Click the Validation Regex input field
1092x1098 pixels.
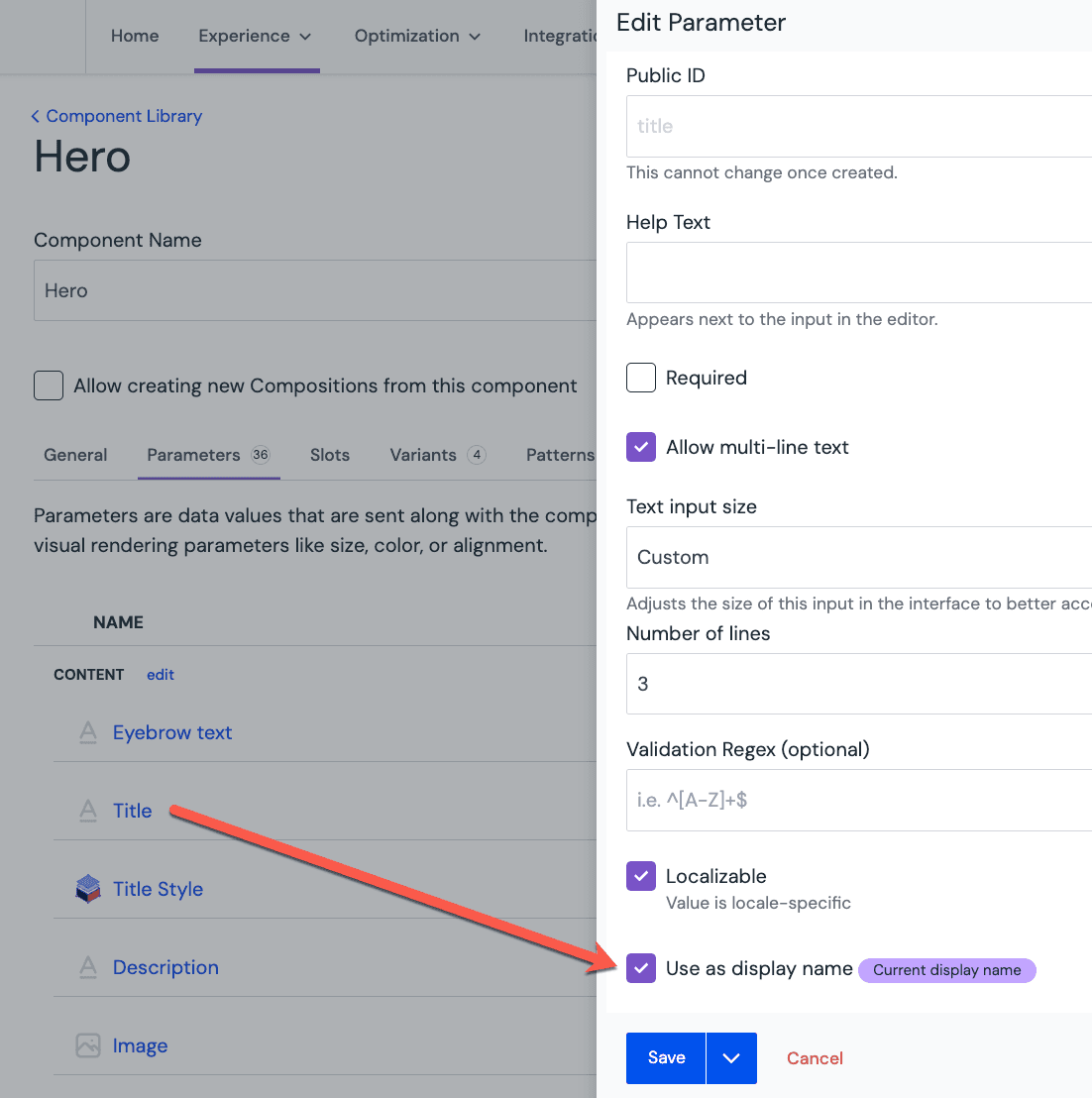[x=858, y=800]
